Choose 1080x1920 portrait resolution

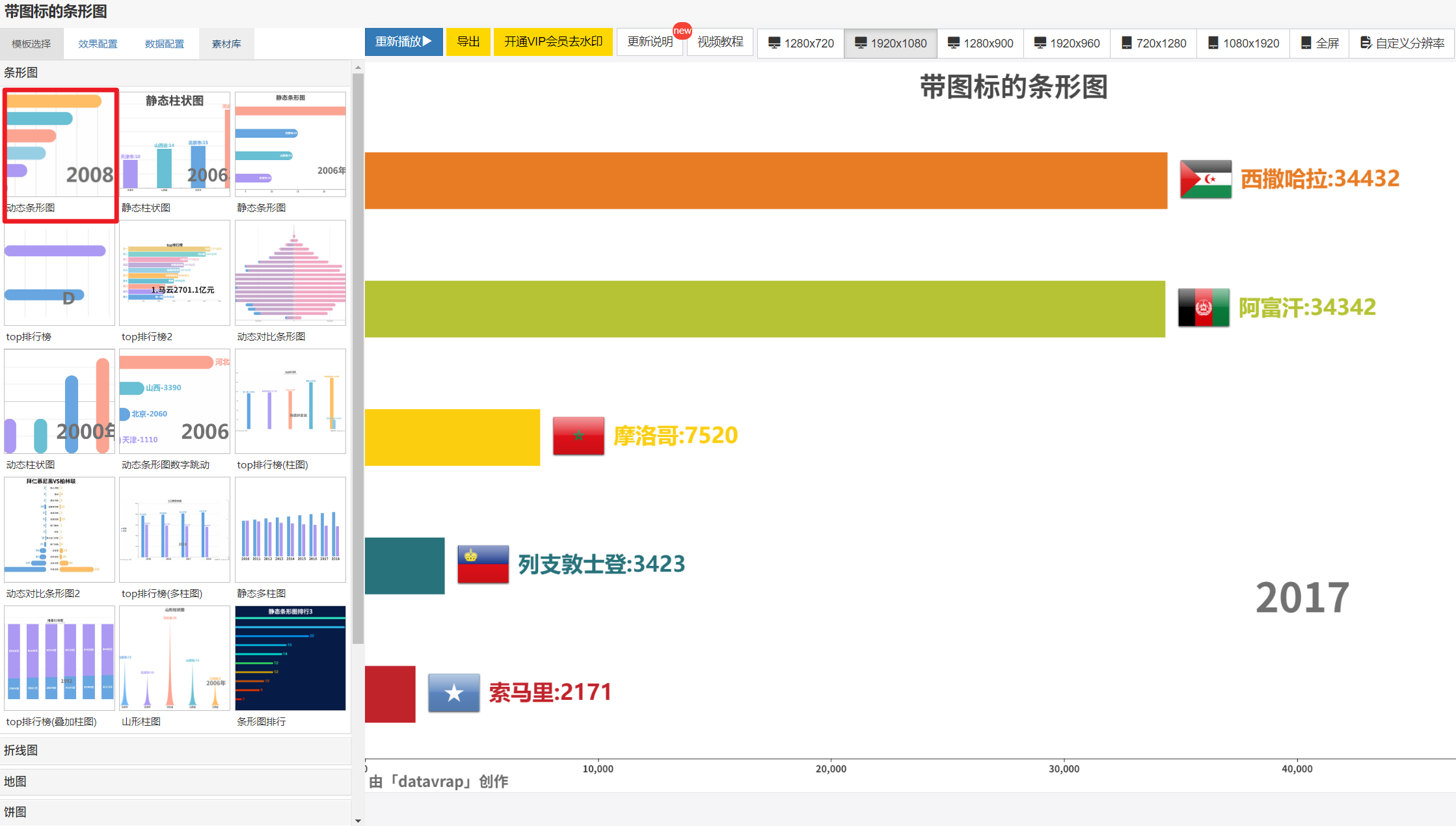(x=1243, y=43)
